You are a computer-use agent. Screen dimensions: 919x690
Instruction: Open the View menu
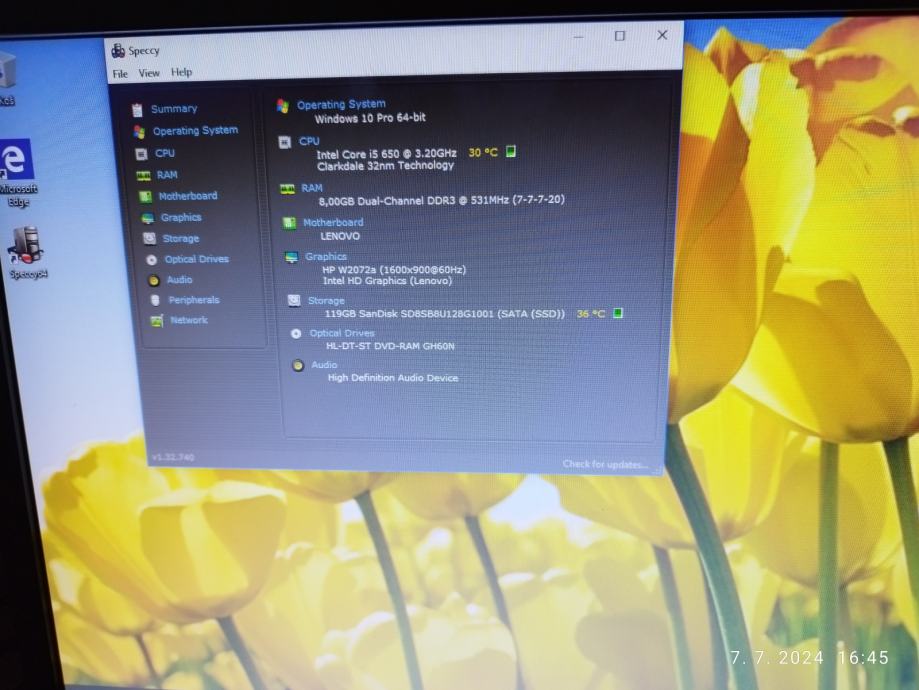[149, 73]
